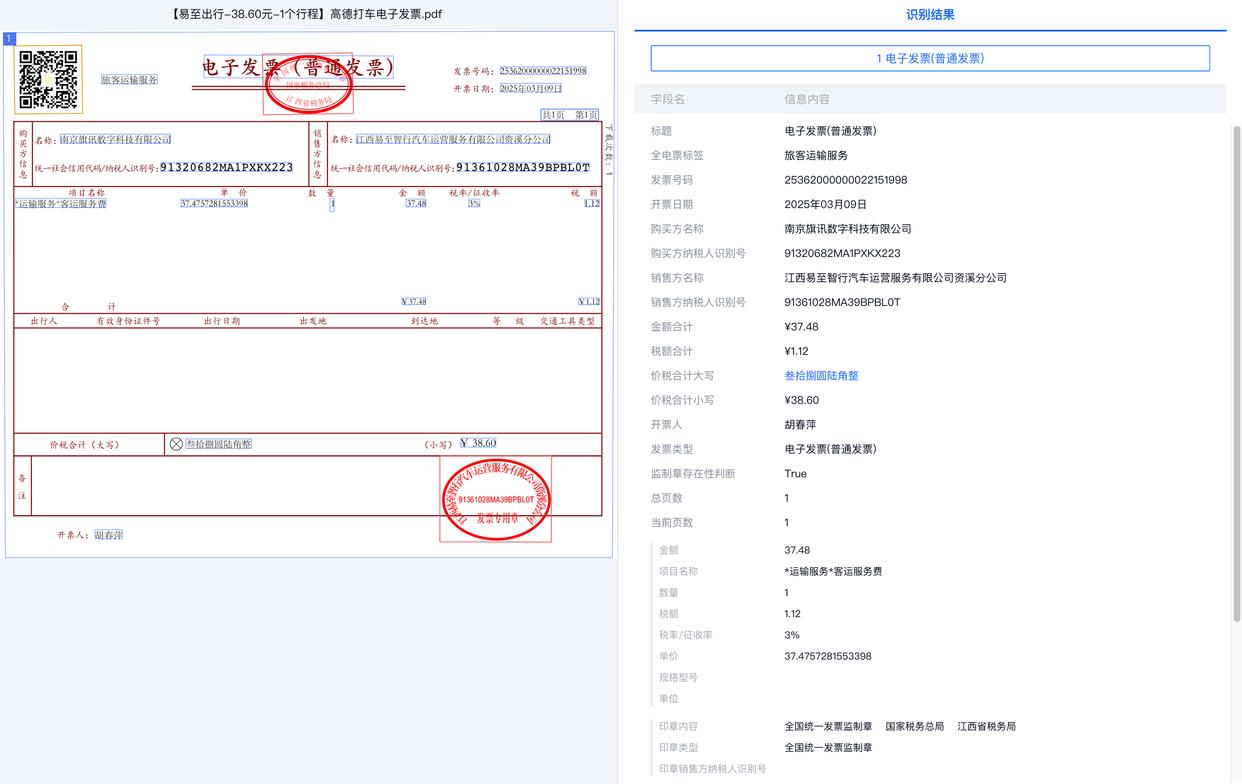The width and height of the screenshot is (1242, 784).
Task: Click the 价税合计小写 field name
Action: (x=682, y=400)
